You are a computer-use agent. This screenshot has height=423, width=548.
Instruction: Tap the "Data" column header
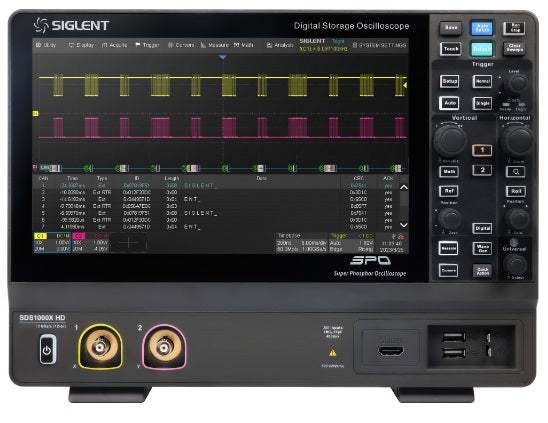(x=261, y=178)
